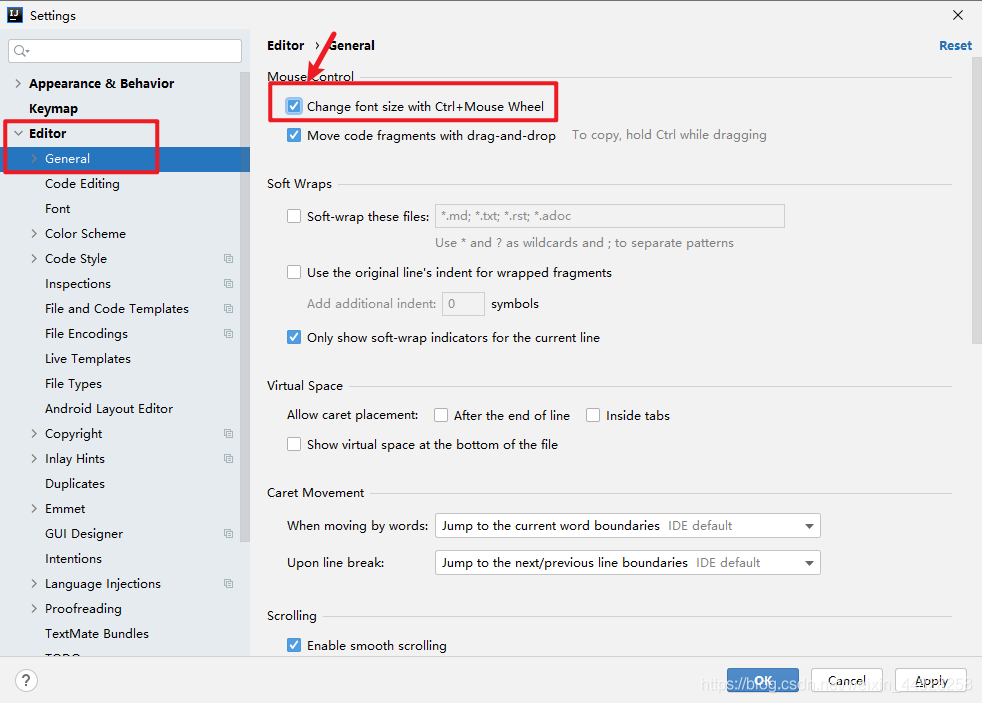Close the Settings dialog
The image size is (982, 703).
pyautogui.click(x=958, y=15)
